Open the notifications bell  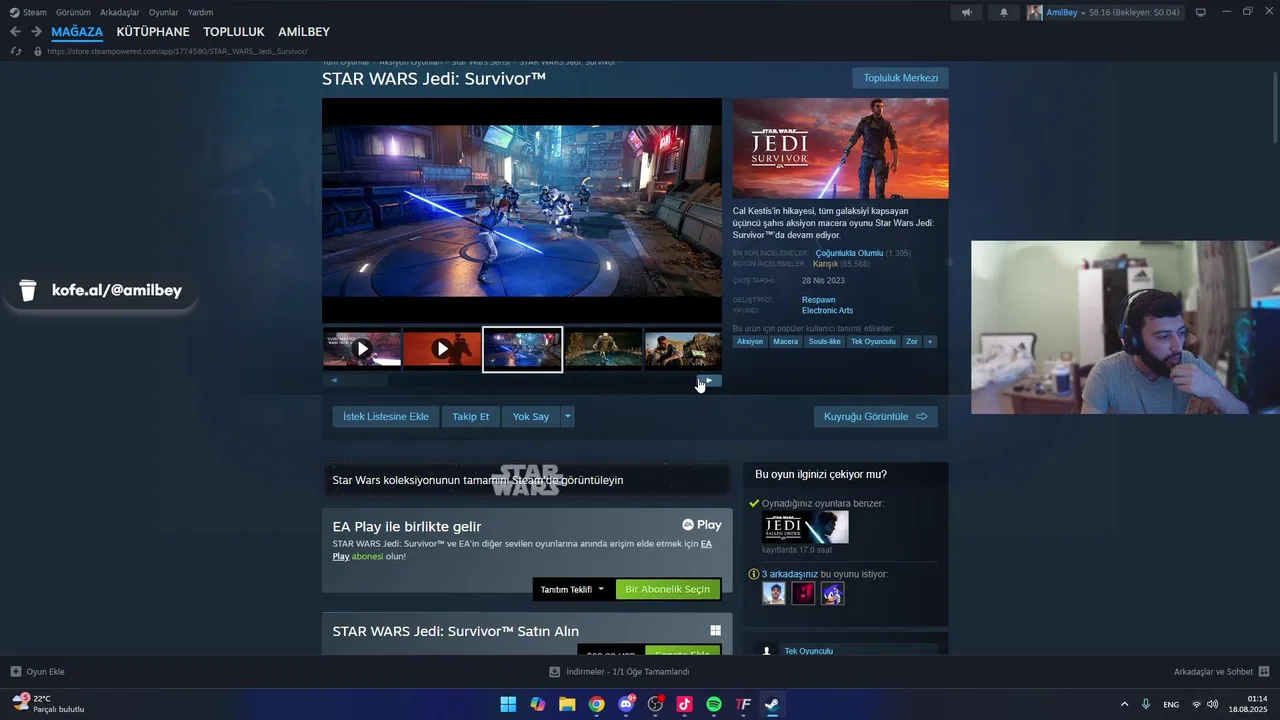[x=1004, y=12]
